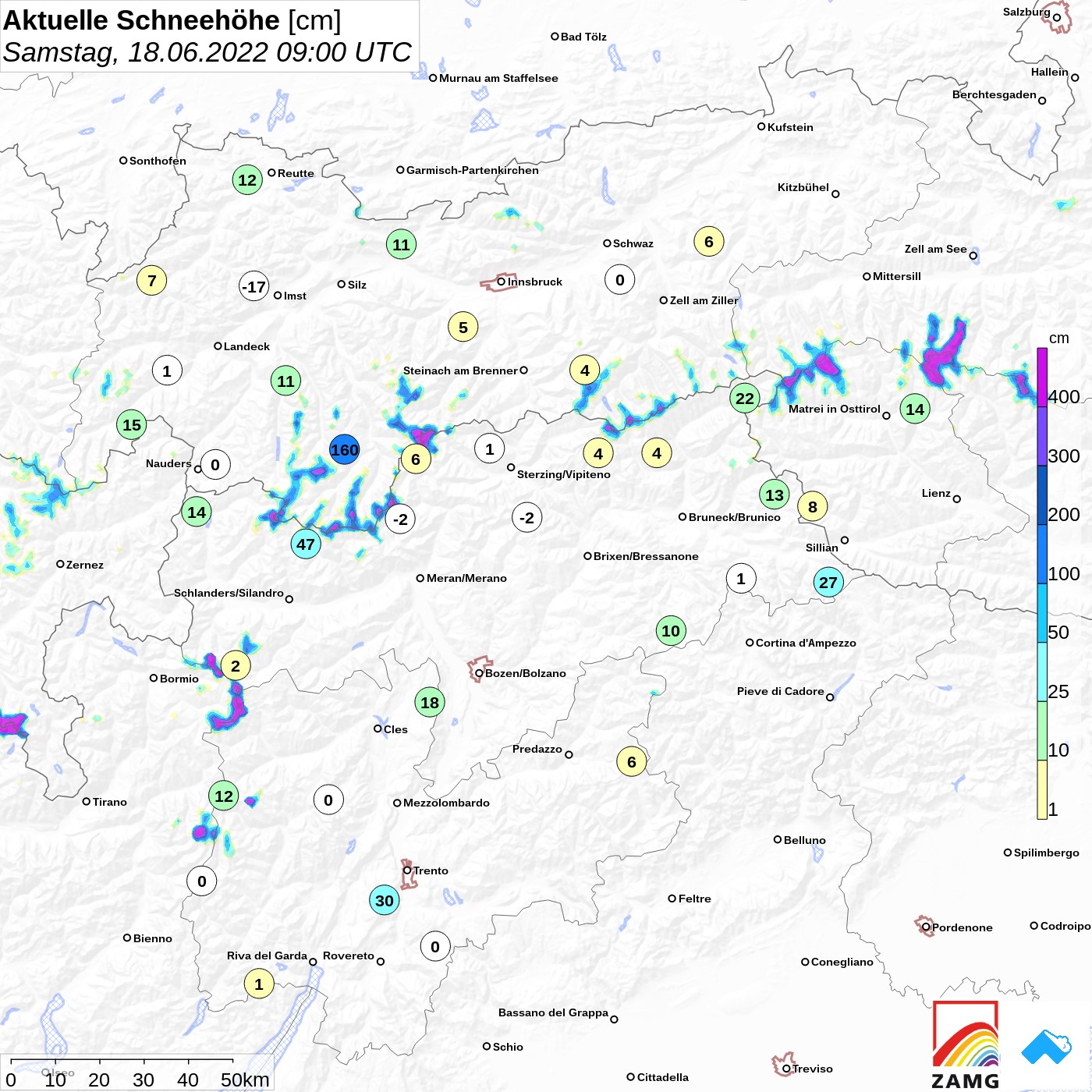Screen dimensions: 1092x1092
Task: Click the Sterzing/Vipiteno label
Action: pos(564,474)
